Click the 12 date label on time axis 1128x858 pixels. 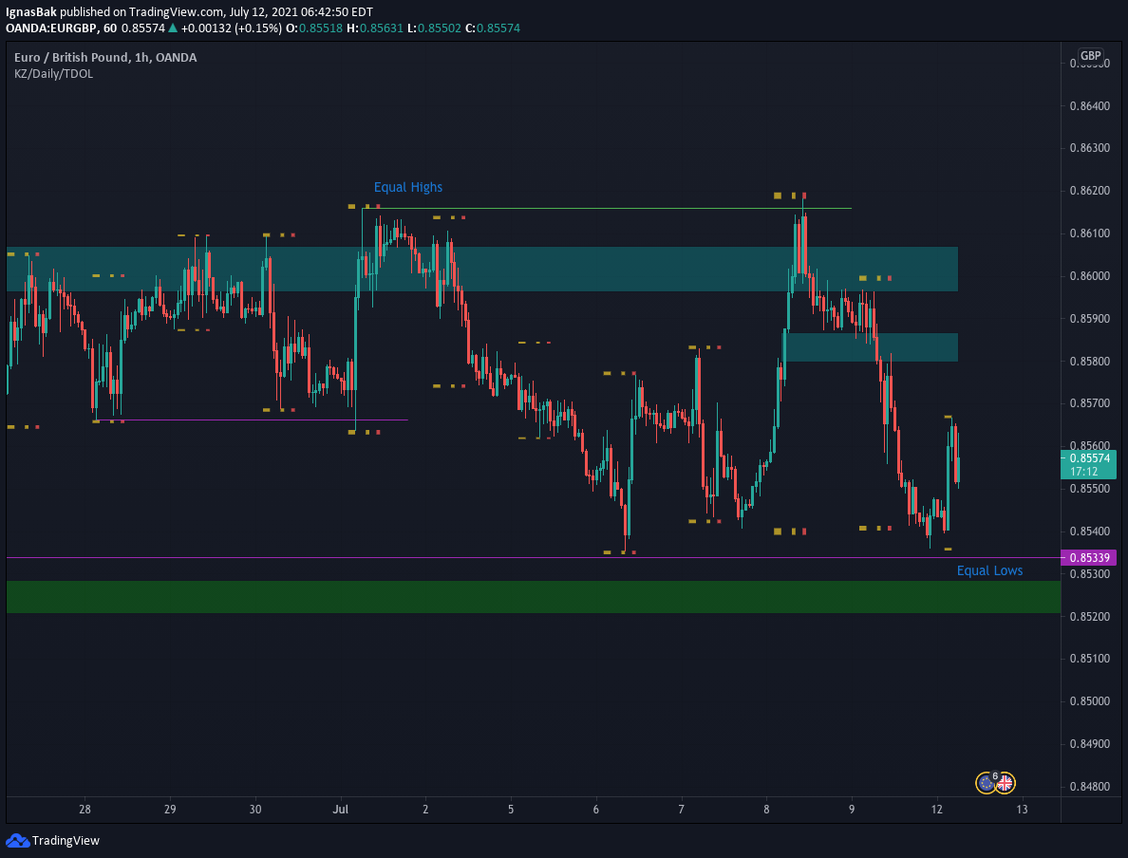[x=937, y=809]
